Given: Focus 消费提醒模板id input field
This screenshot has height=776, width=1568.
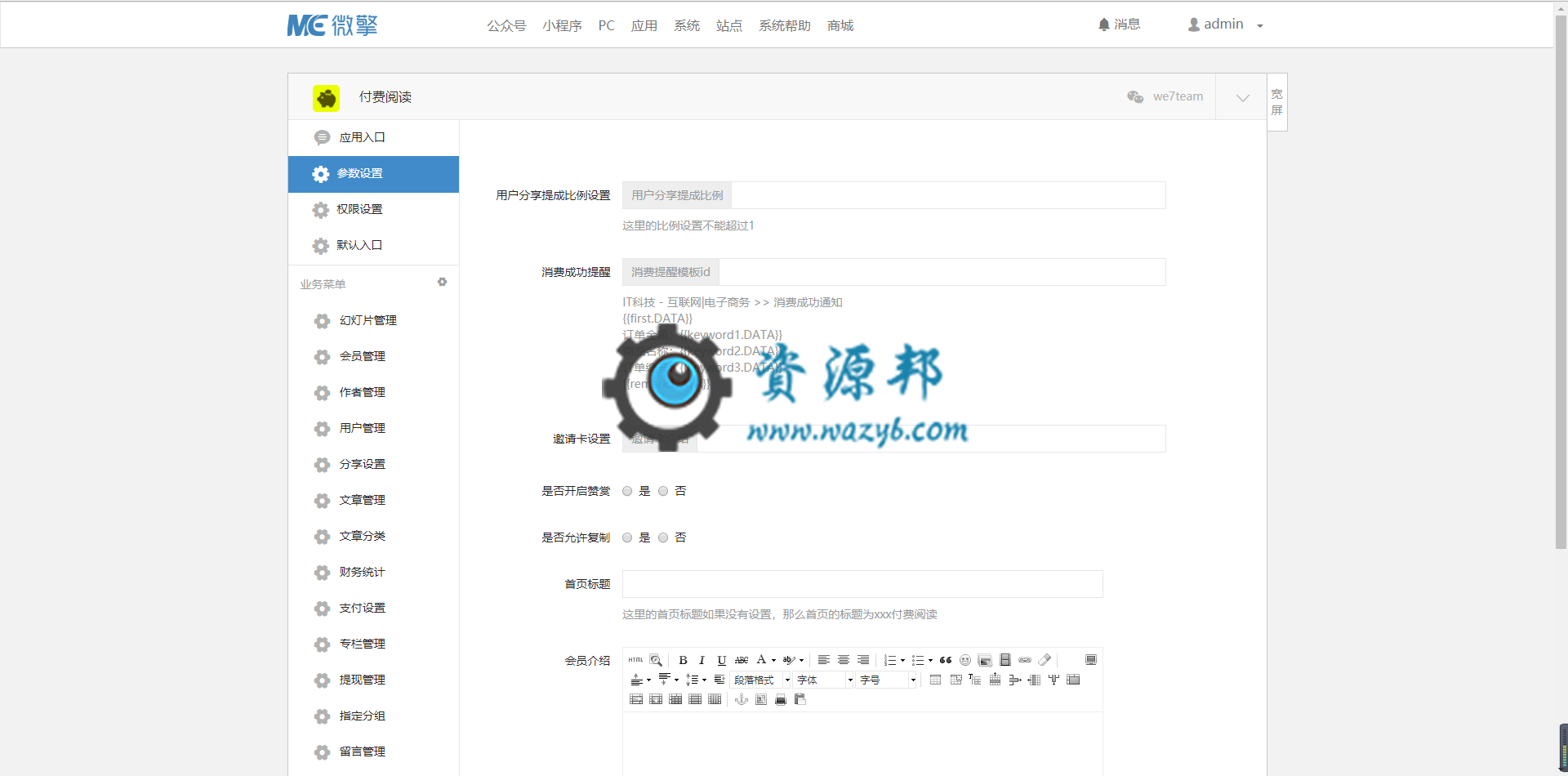Looking at the screenshot, I should [942, 272].
